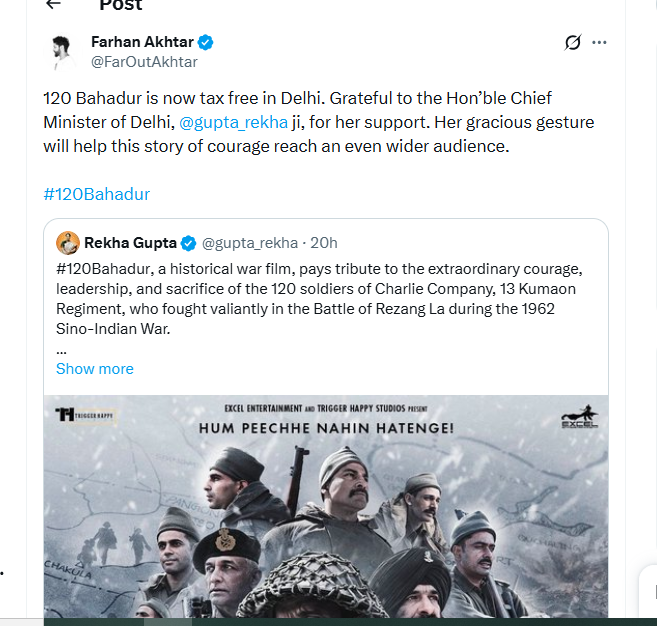Click the Post page heading
The height and width of the screenshot is (626, 657).
pyautogui.click(x=120, y=6)
